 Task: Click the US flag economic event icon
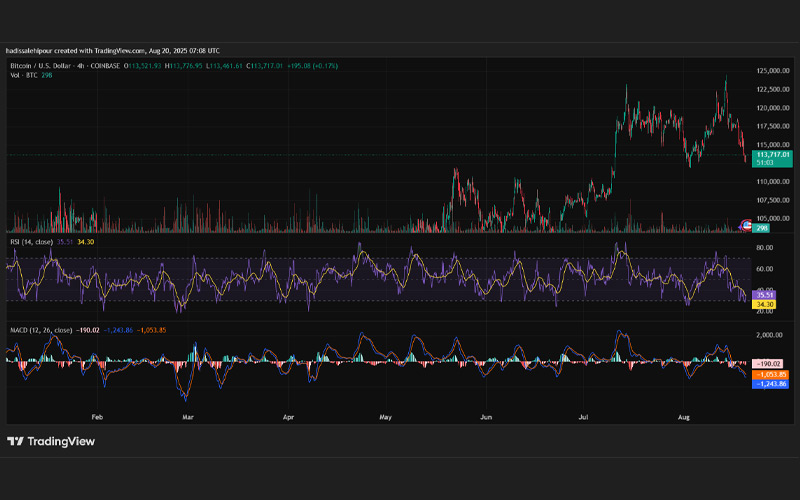(746, 225)
